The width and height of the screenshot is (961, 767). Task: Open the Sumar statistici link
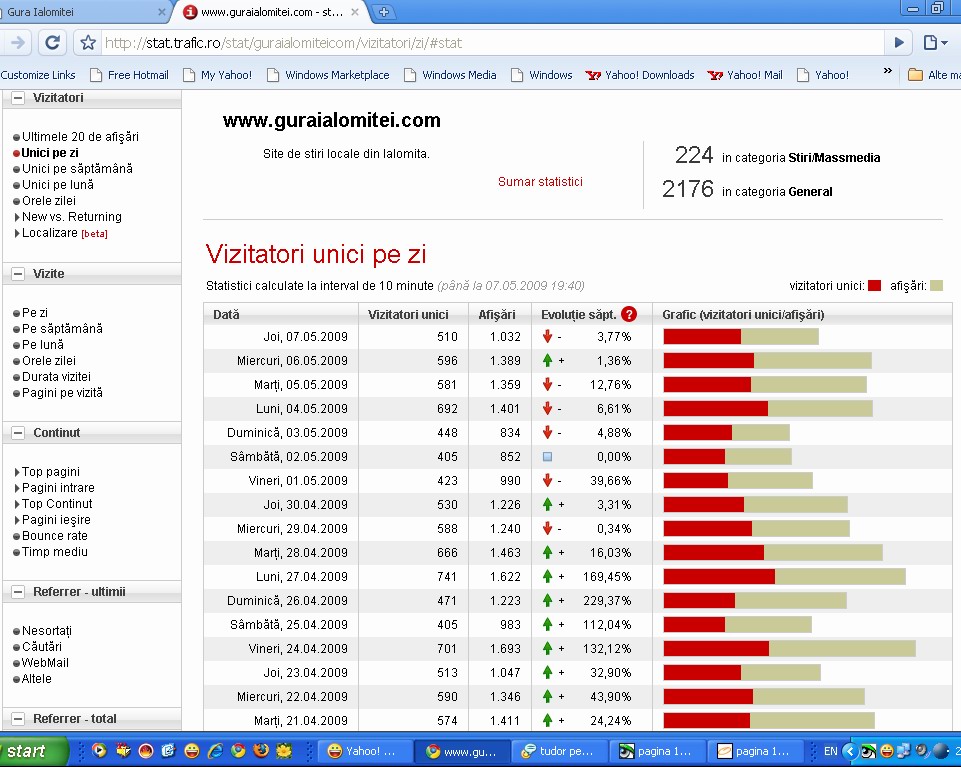coord(540,182)
